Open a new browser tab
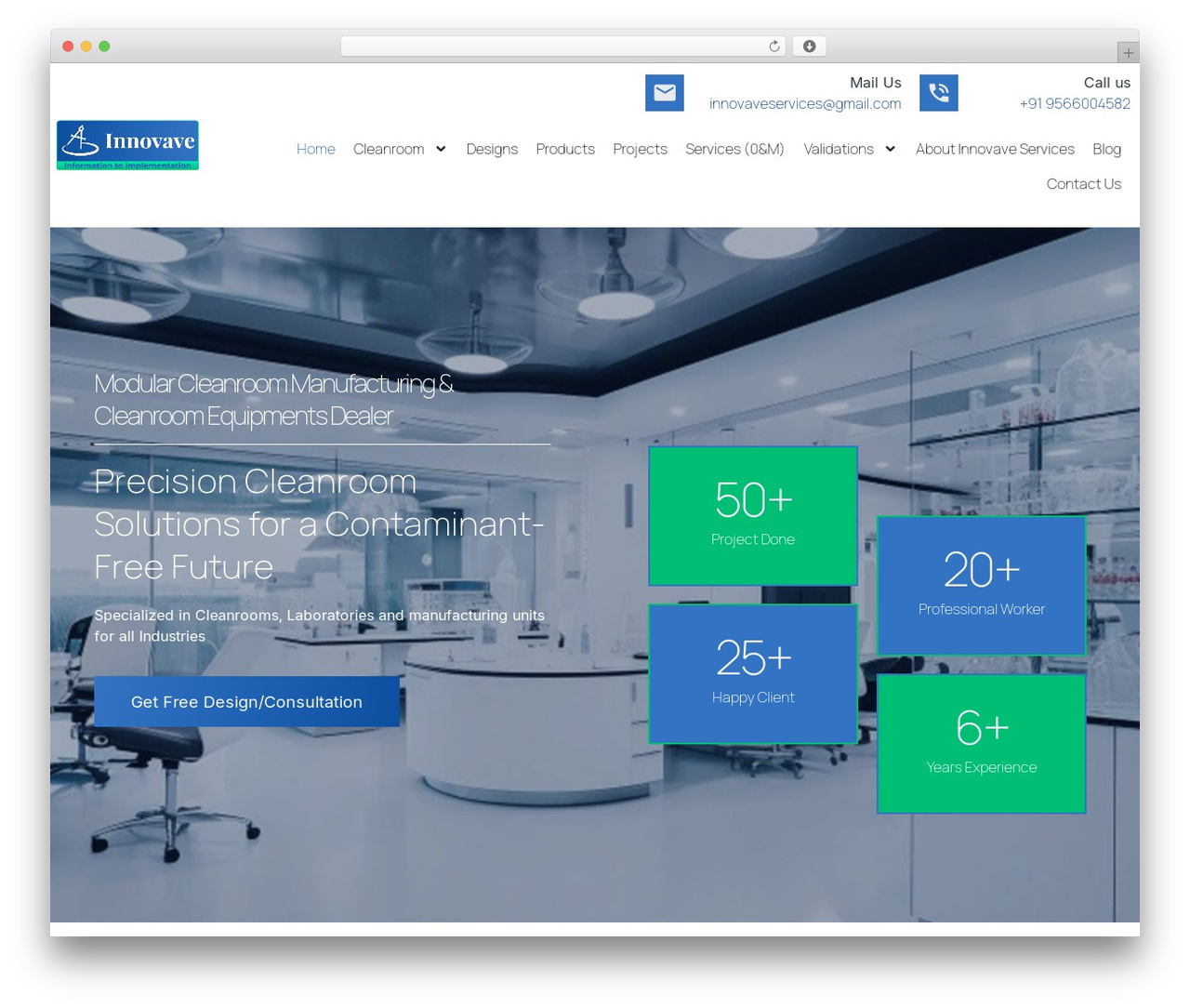The image size is (1190, 1008). (x=1129, y=53)
